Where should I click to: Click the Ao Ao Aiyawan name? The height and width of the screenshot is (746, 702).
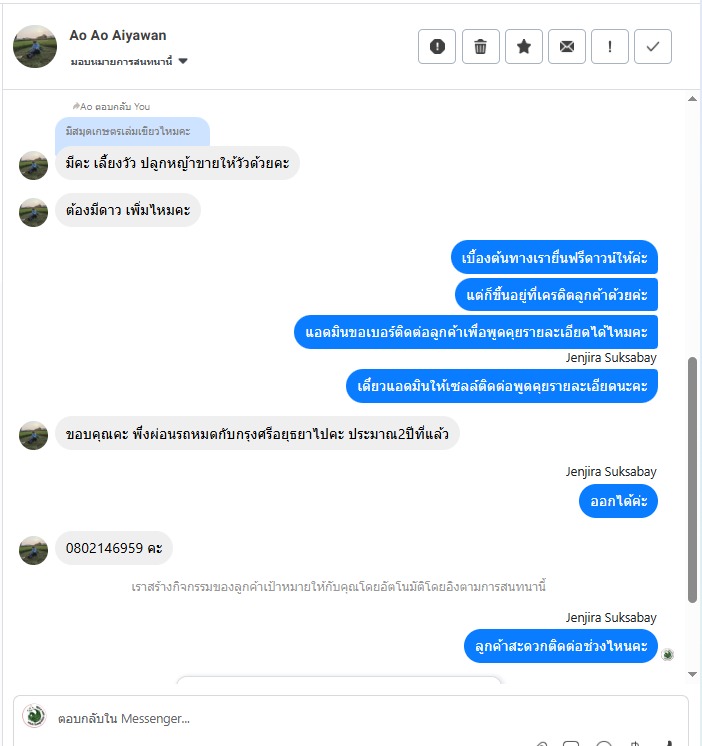click(117, 35)
